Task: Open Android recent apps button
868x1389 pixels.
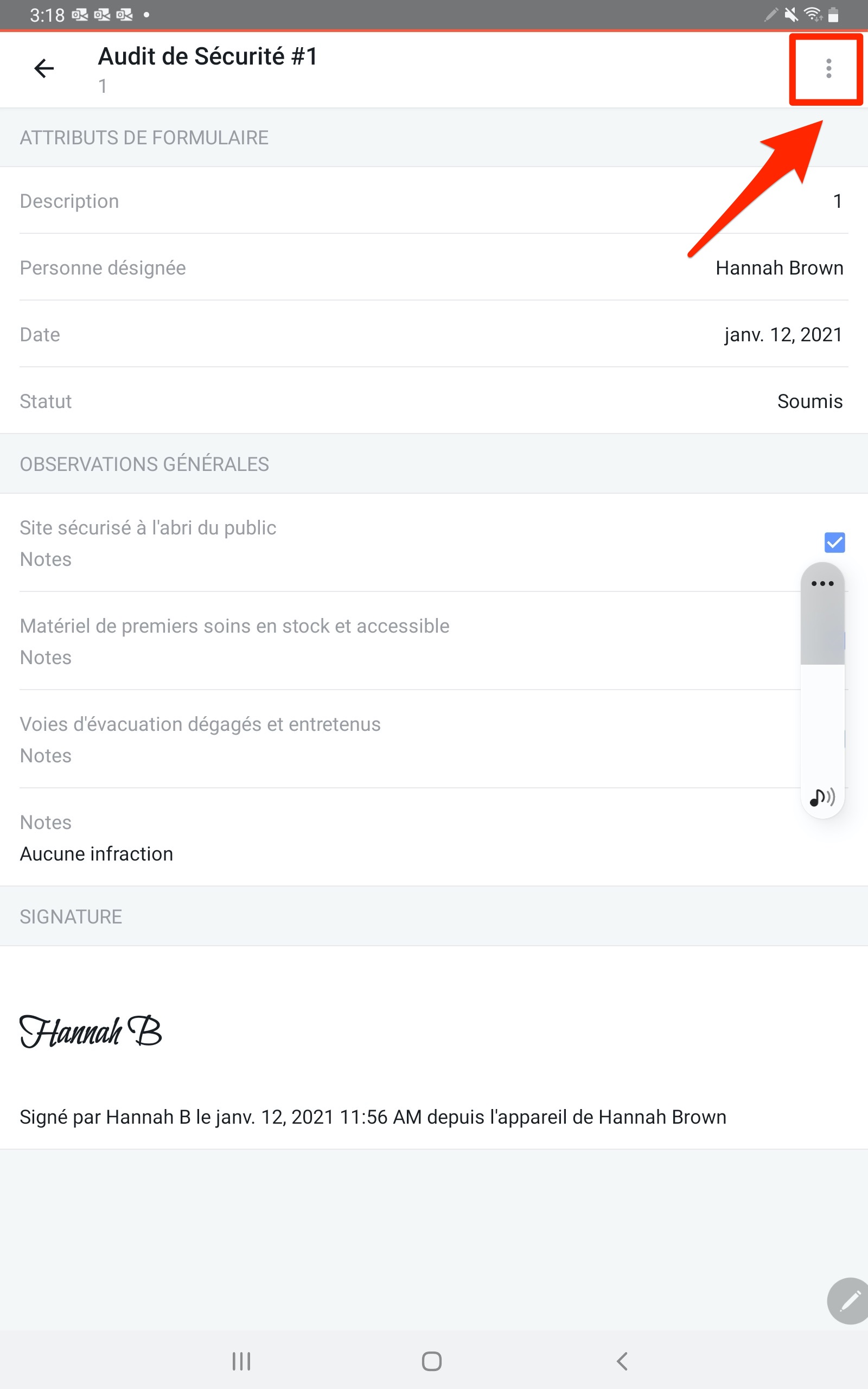Action: 241,1361
